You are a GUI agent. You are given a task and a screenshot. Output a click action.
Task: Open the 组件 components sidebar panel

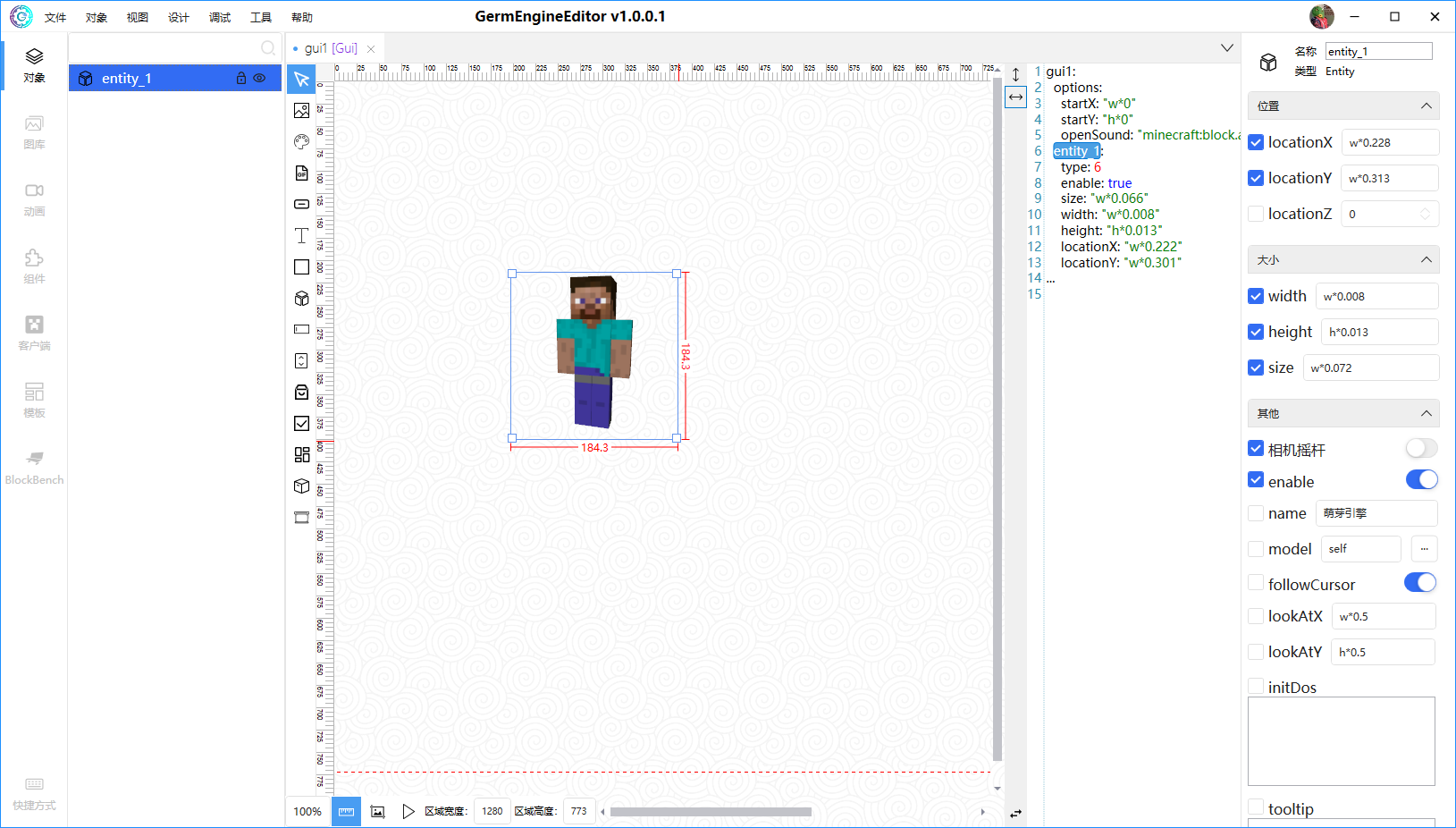[34, 266]
